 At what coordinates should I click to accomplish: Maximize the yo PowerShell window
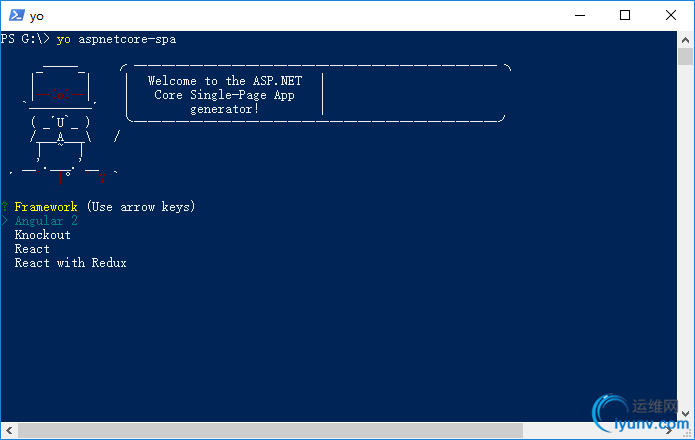click(x=625, y=16)
